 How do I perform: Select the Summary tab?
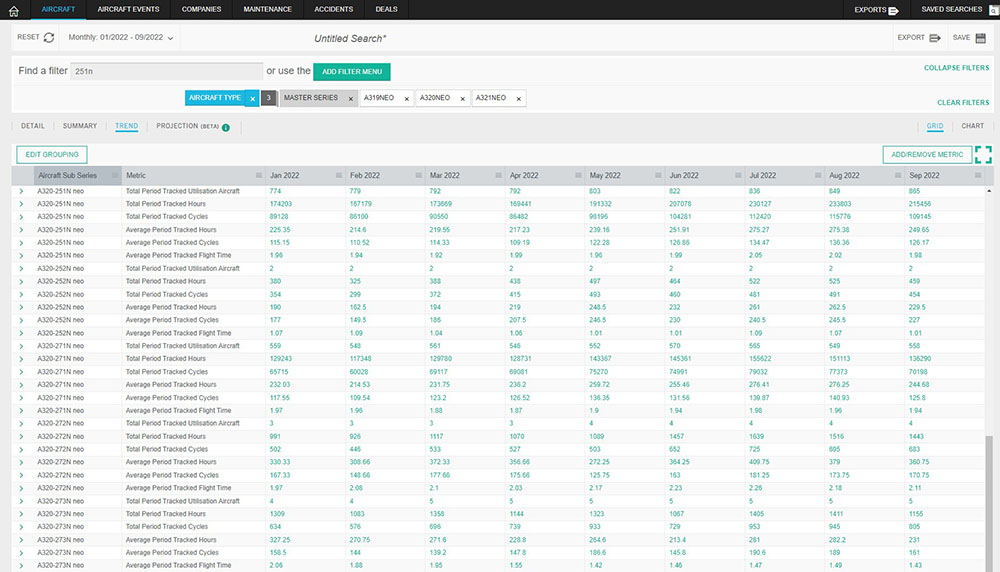coord(80,126)
